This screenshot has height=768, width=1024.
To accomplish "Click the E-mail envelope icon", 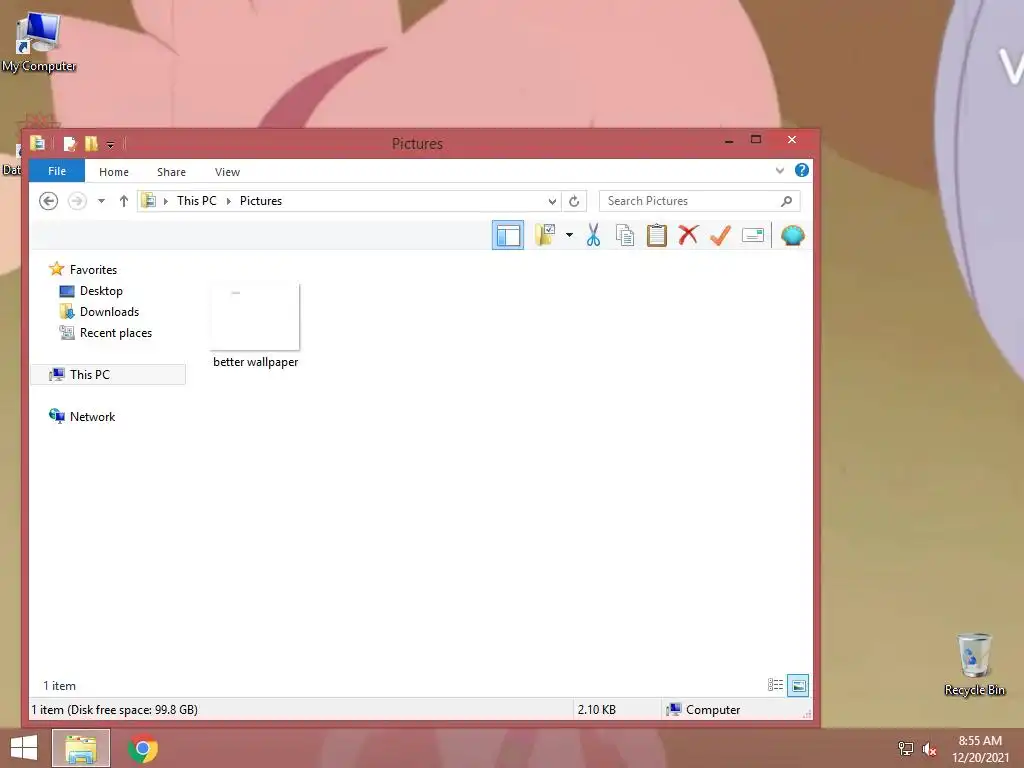I will [x=753, y=235].
